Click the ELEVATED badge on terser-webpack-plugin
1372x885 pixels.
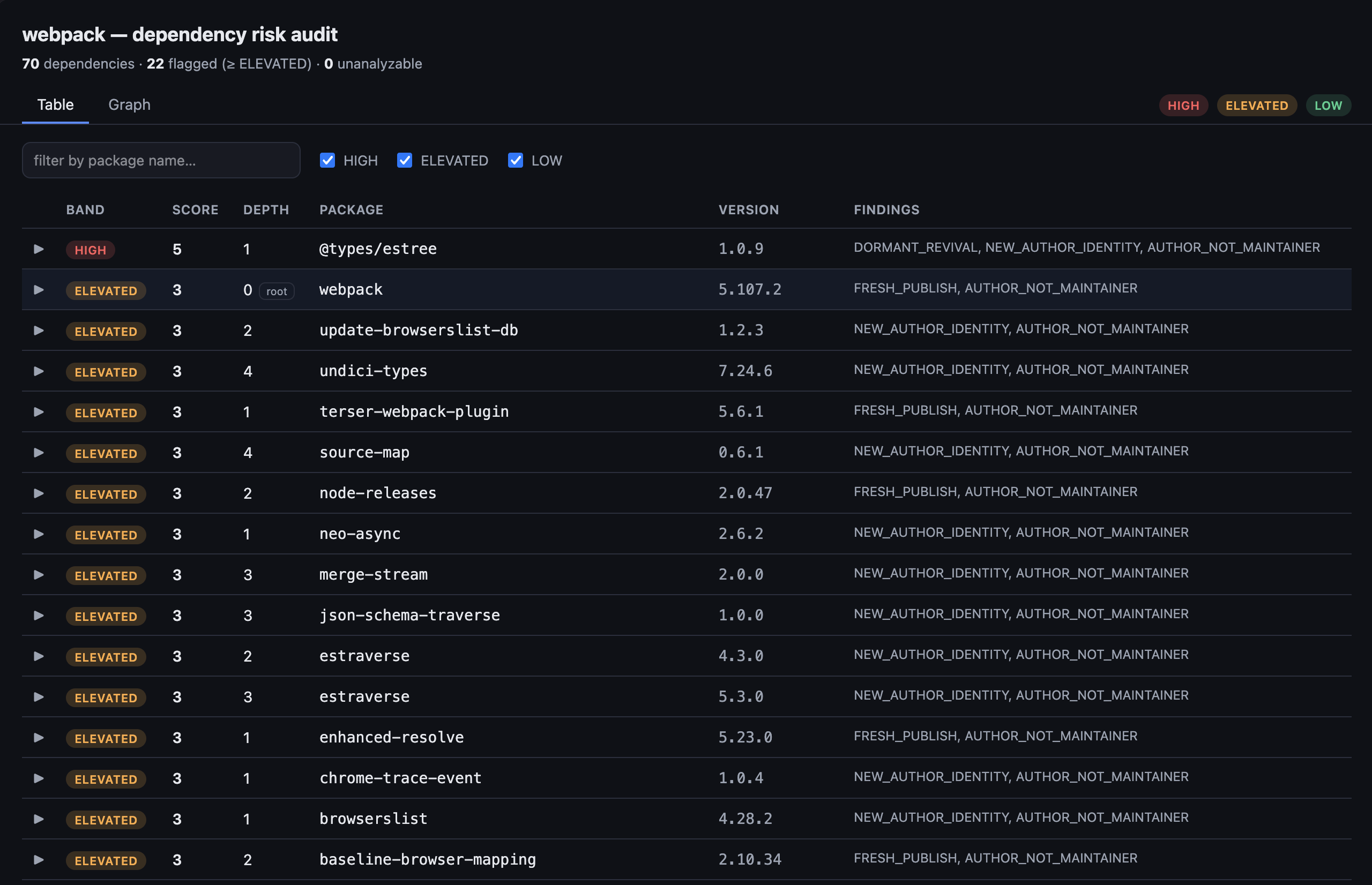coord(106,413)
